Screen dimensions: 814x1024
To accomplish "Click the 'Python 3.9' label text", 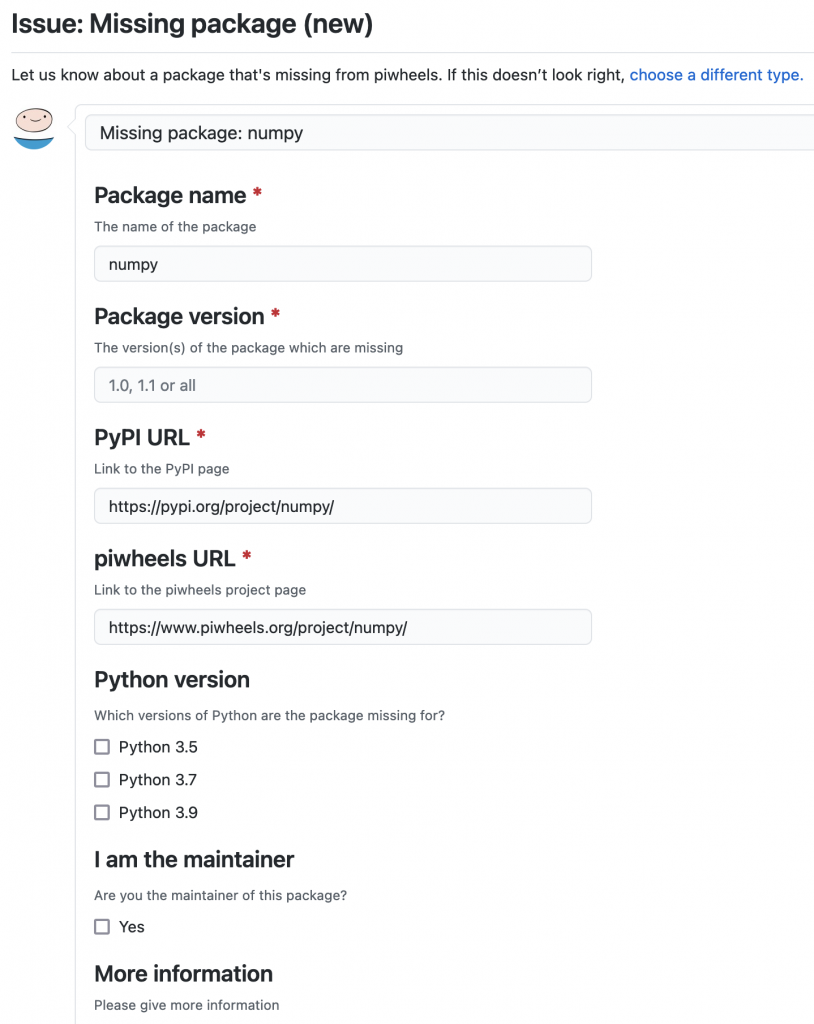I will pos(158,812).
